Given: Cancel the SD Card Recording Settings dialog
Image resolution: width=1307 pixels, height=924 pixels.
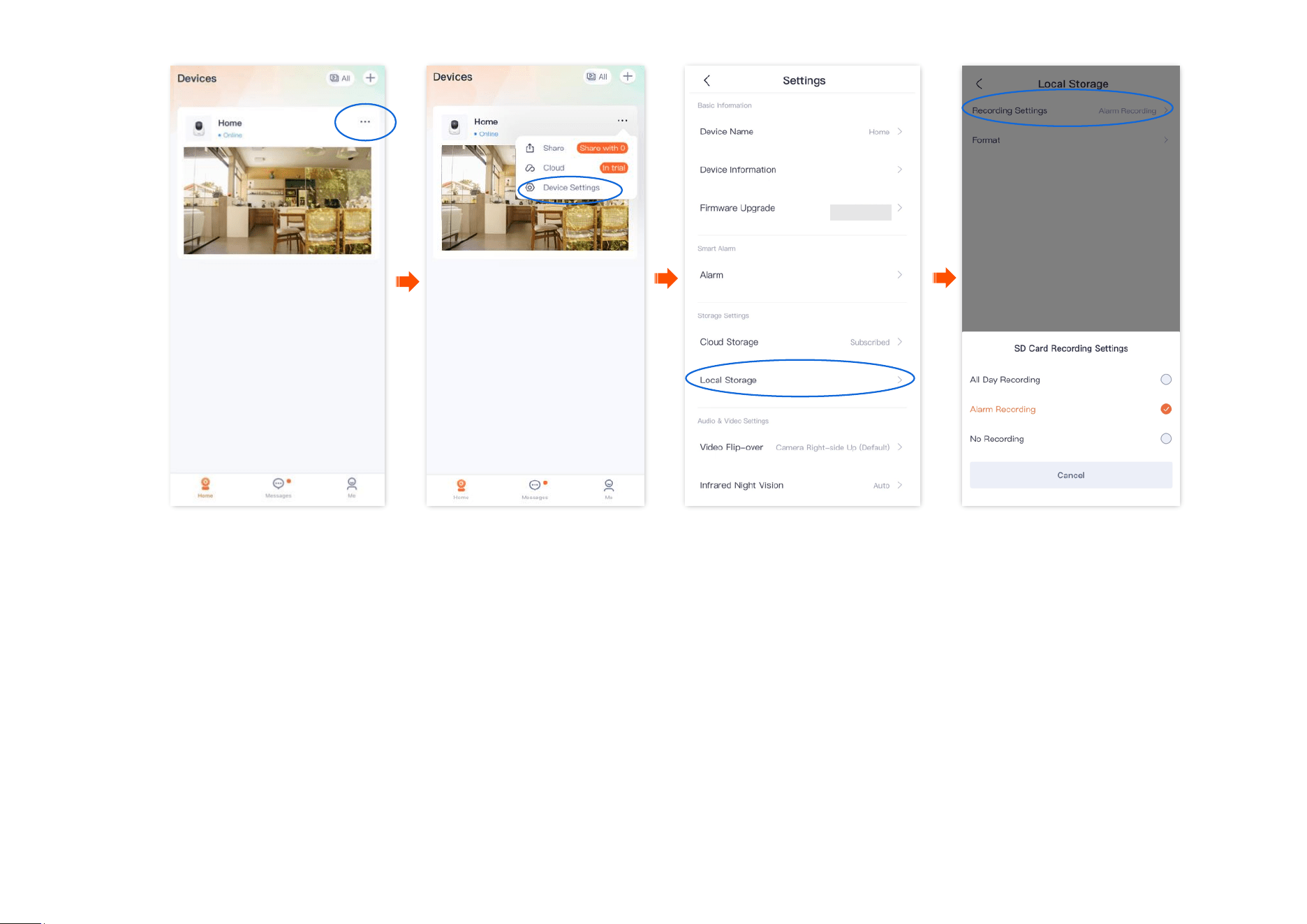Looking at the screenshot, I should (x=1071, y=475).
